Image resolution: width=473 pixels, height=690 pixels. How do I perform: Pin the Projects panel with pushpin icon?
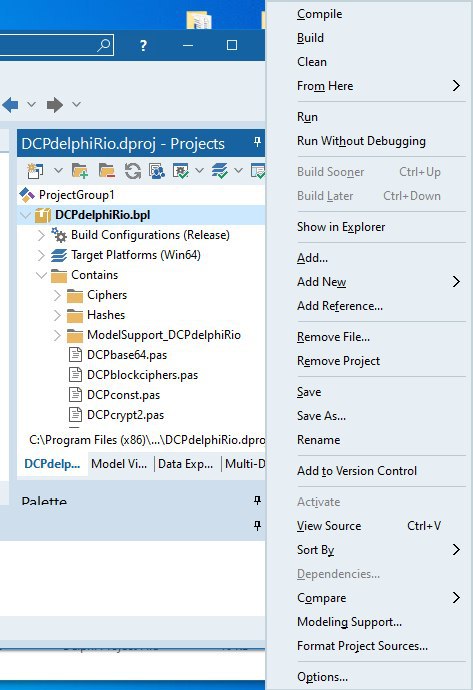point(257,142)
